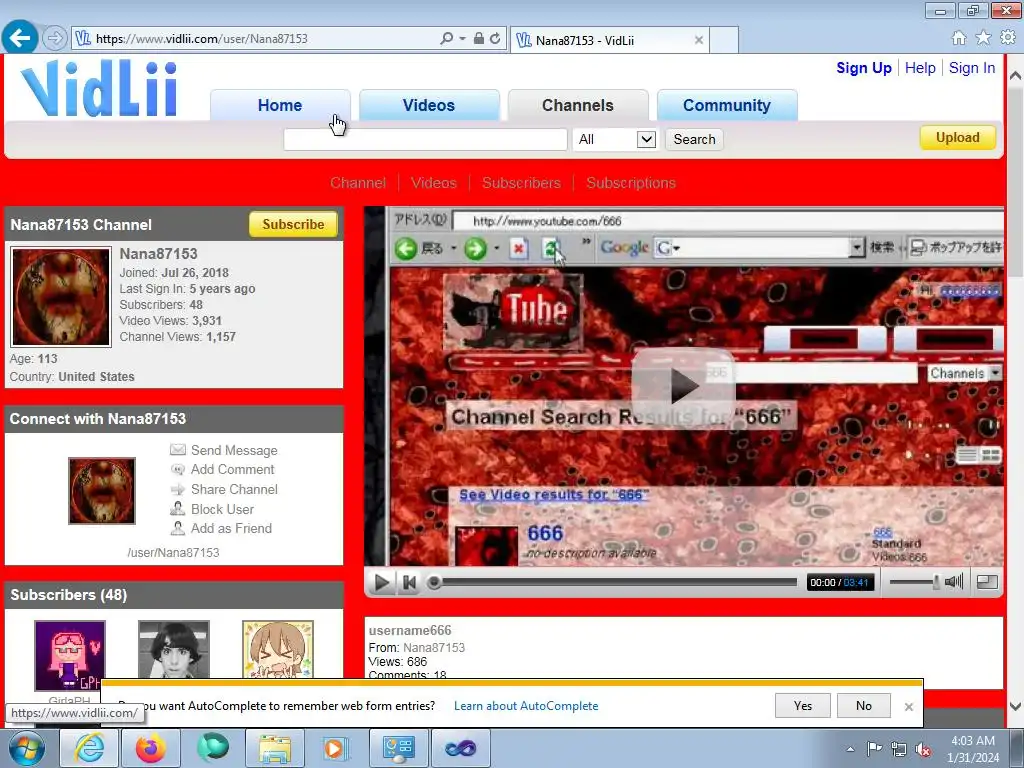Click the skip-to-start video button
This screenshot has width=1024, height=768.
409,582
